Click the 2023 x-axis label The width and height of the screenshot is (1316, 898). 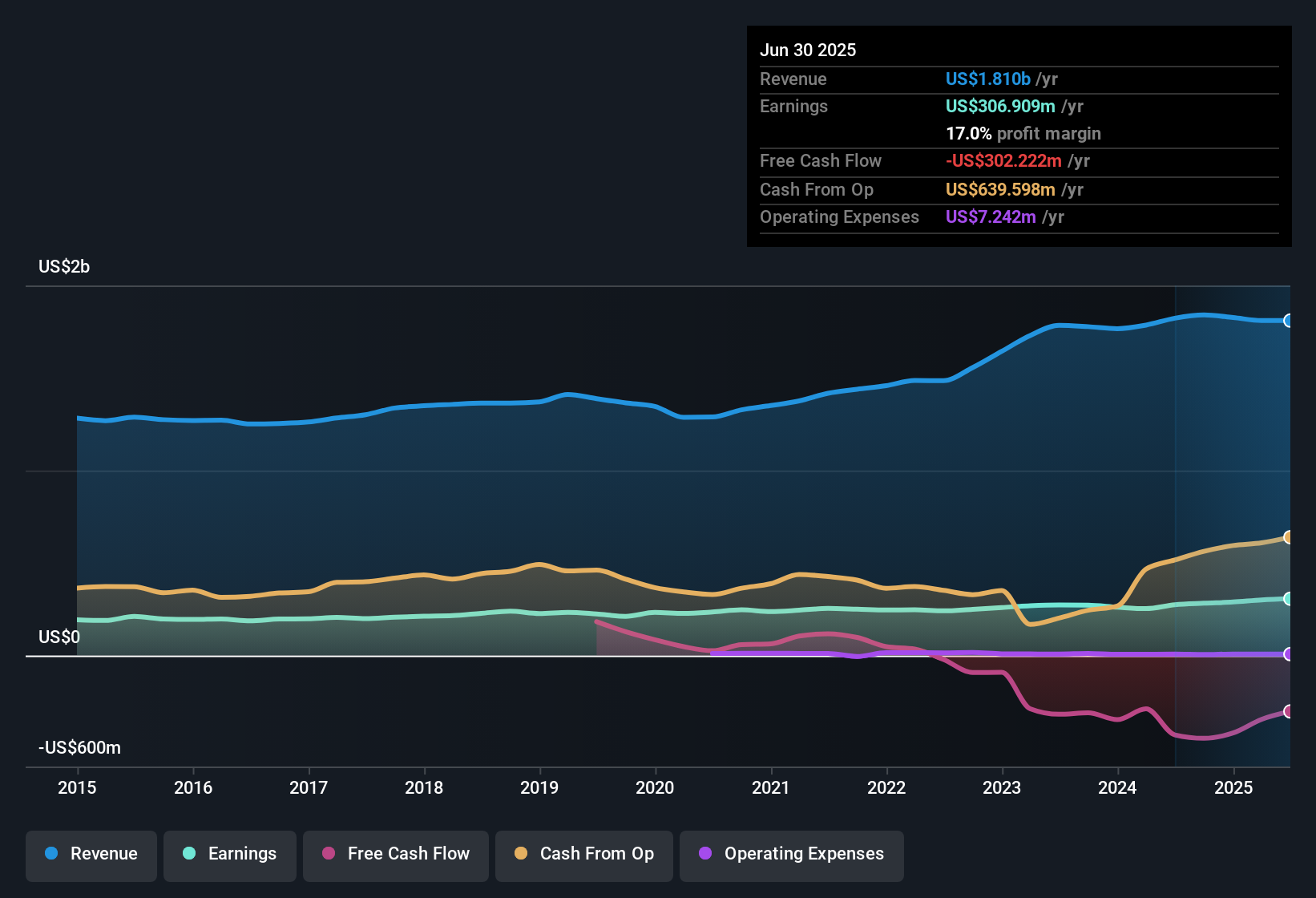[1002, 788]
